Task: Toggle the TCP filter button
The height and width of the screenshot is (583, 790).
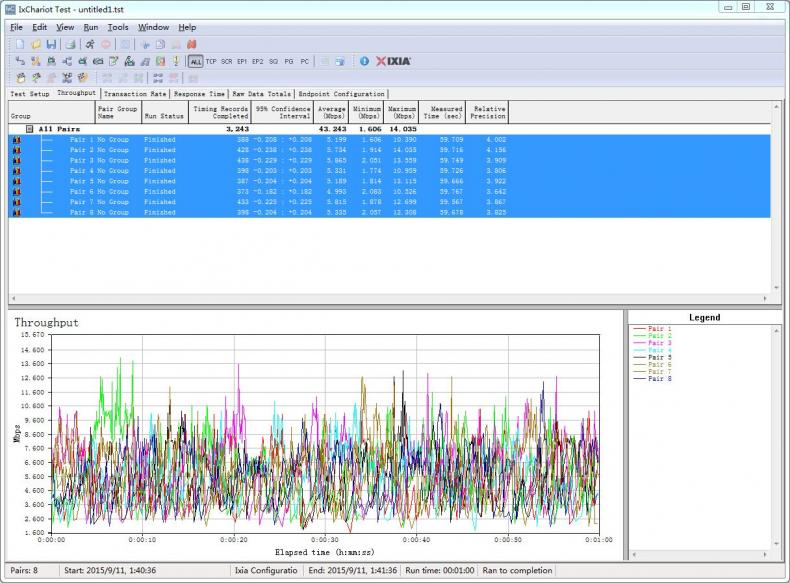Action: tap(211, 61)
